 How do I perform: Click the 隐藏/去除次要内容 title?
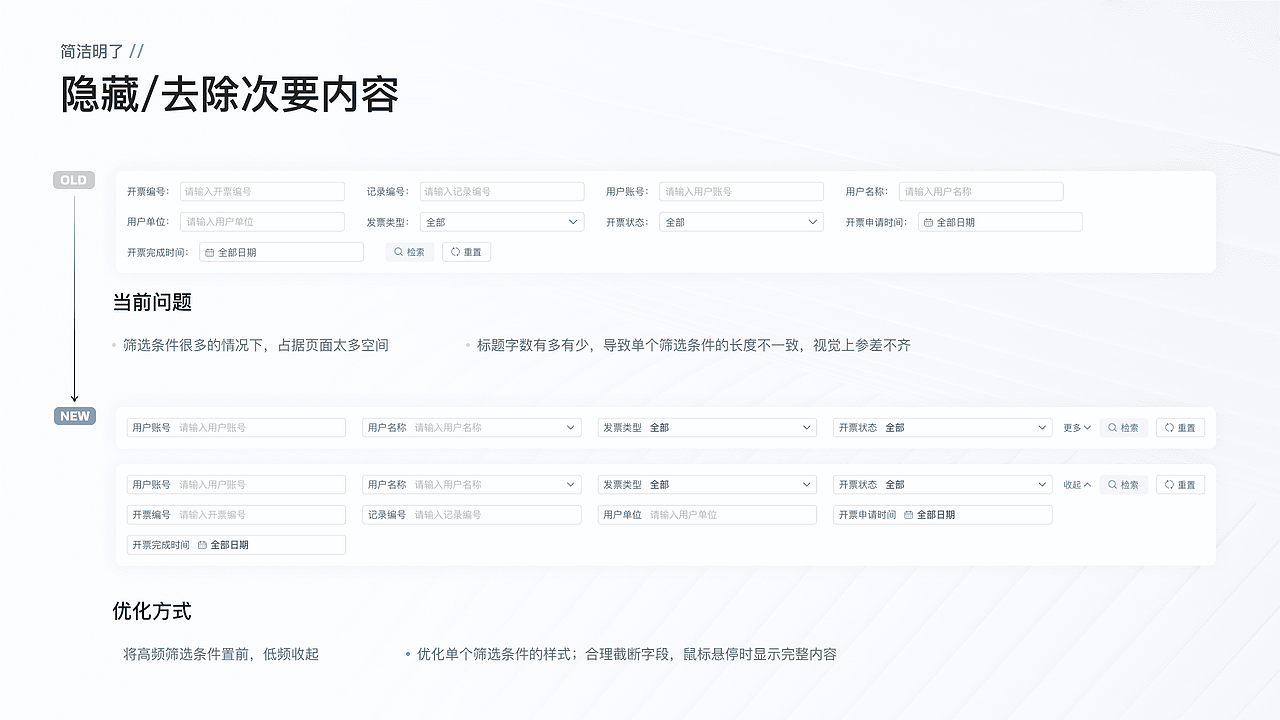[230, 95]
